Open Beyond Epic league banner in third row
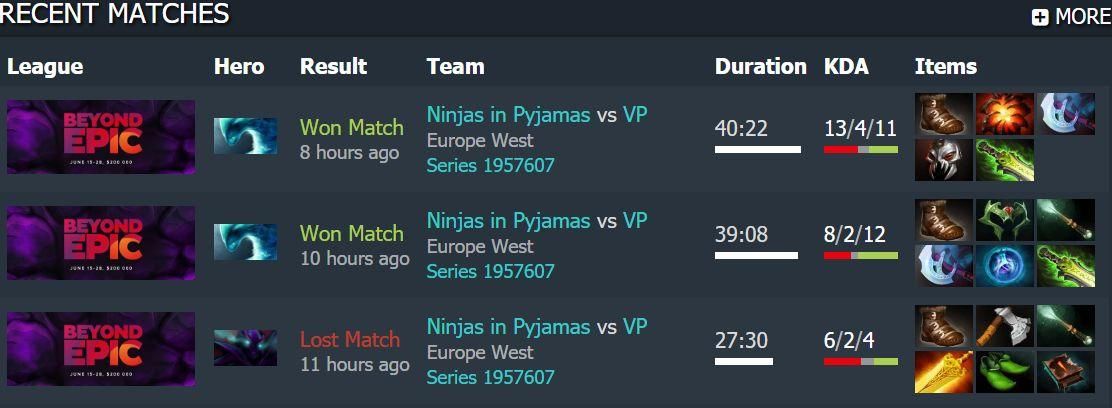 click(x=101, y=348)
